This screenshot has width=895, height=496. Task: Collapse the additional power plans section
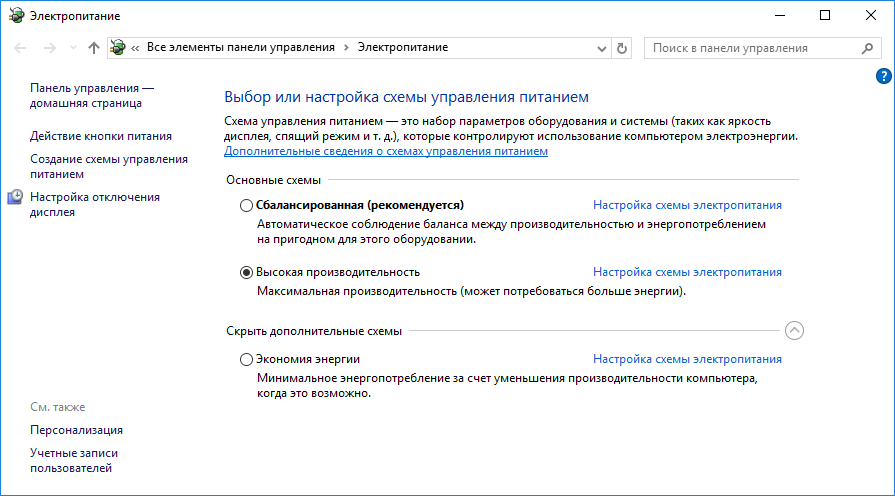pos(795,330)
